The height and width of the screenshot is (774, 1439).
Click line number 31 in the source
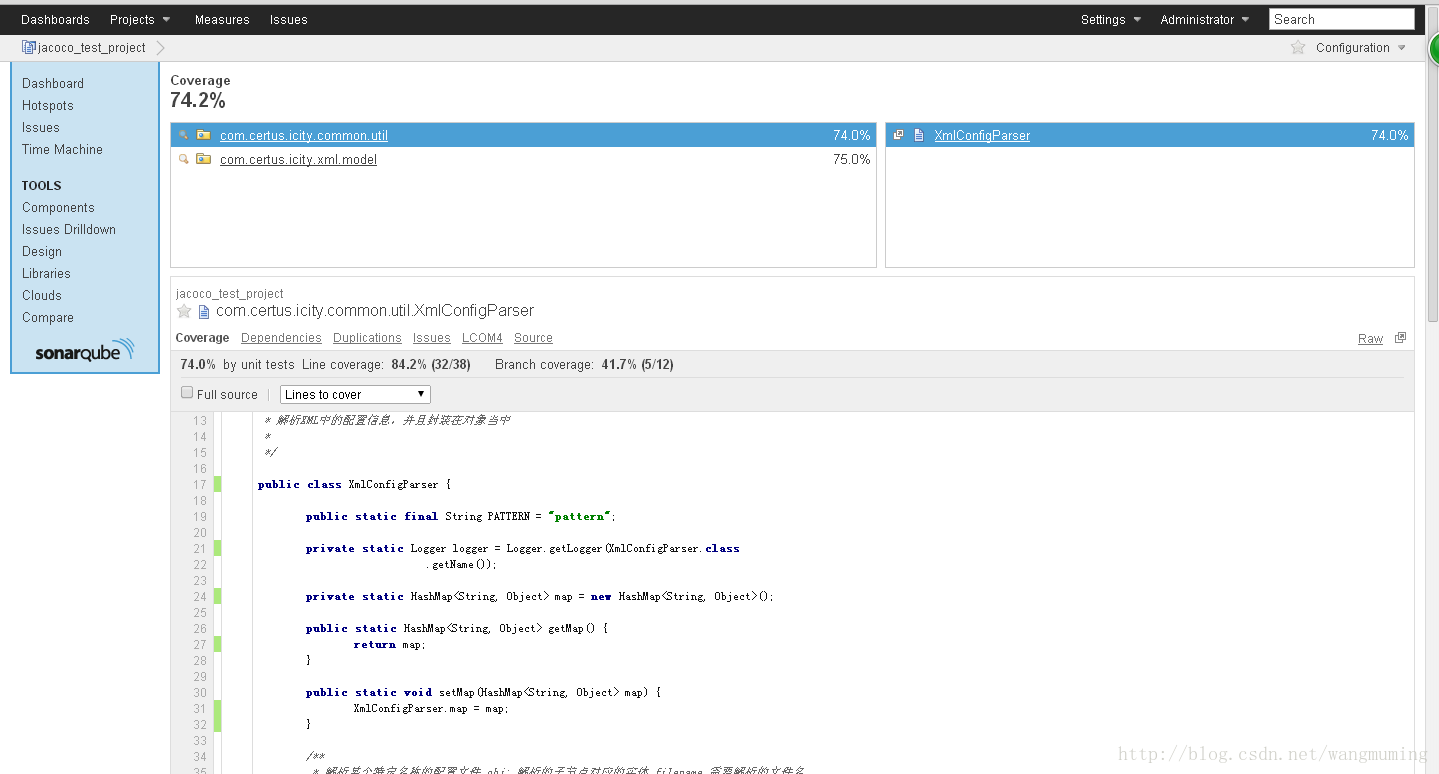(199, 708)
